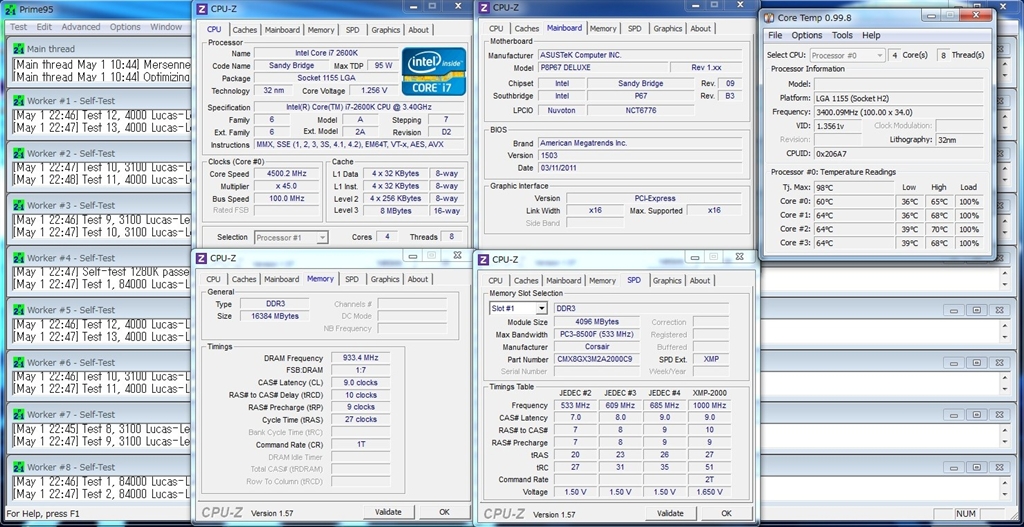
Task: Click Worker #6 Self-Test window icon
Action: click(x=19, y=362)
